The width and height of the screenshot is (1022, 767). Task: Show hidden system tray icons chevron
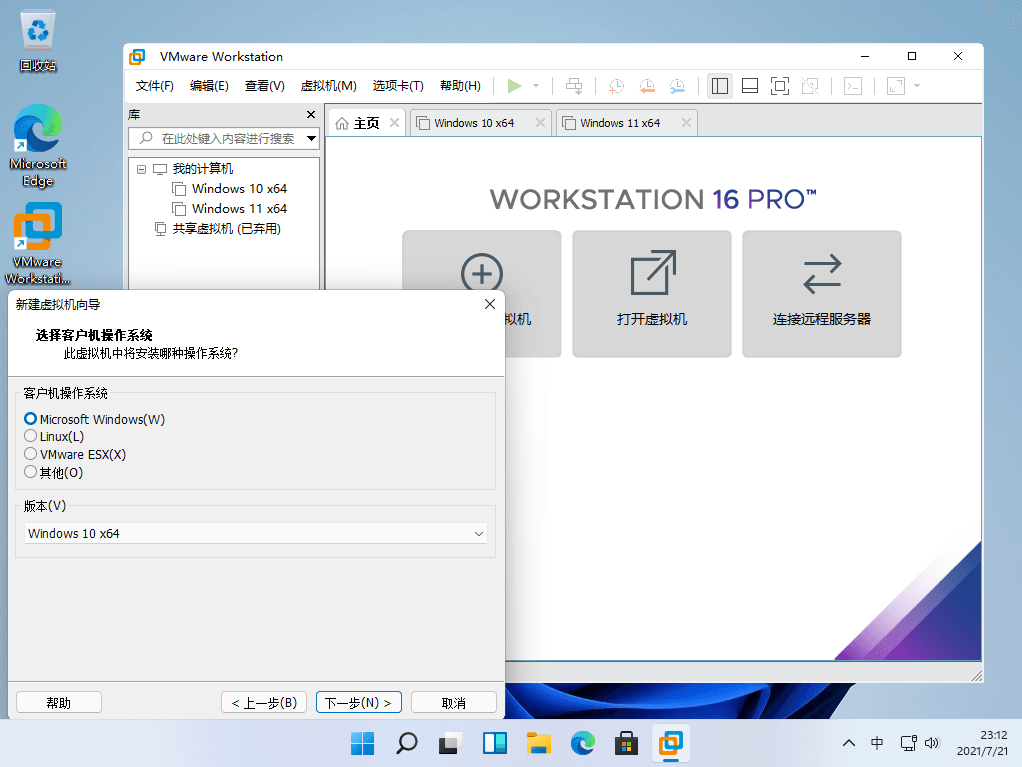(x=849, y=743)
